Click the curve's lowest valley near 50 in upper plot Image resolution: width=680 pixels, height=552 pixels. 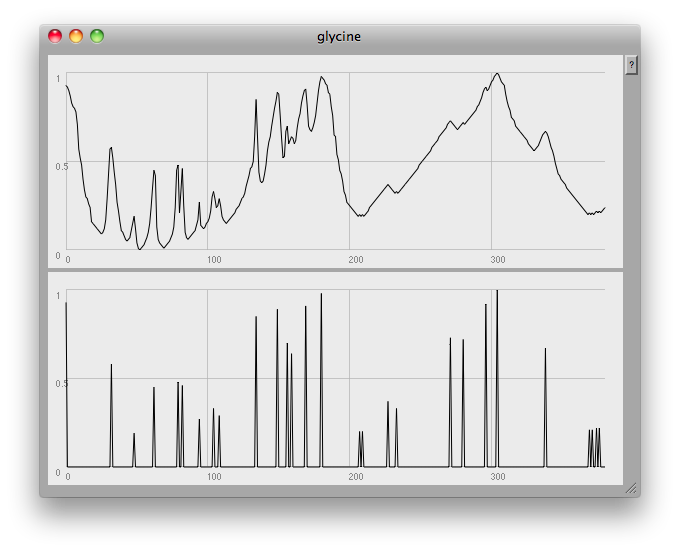tap(140, 247)
